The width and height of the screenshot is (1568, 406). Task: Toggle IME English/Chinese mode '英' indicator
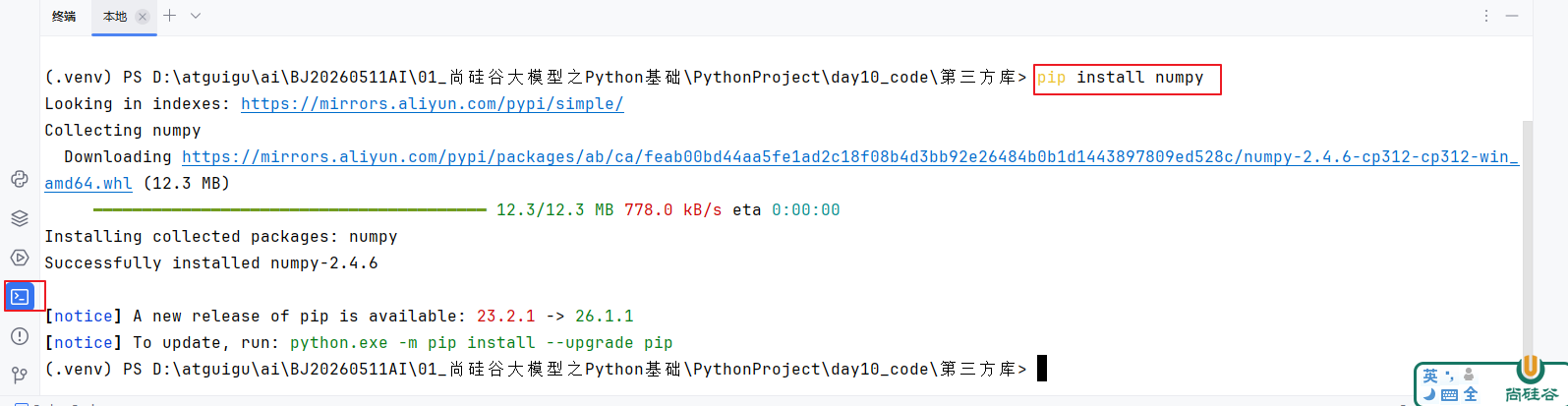(x=1430, y=376)
